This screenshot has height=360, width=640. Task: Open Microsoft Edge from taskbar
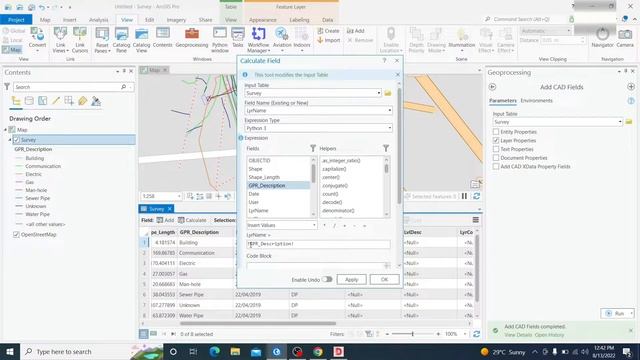(x=214, y=351)
